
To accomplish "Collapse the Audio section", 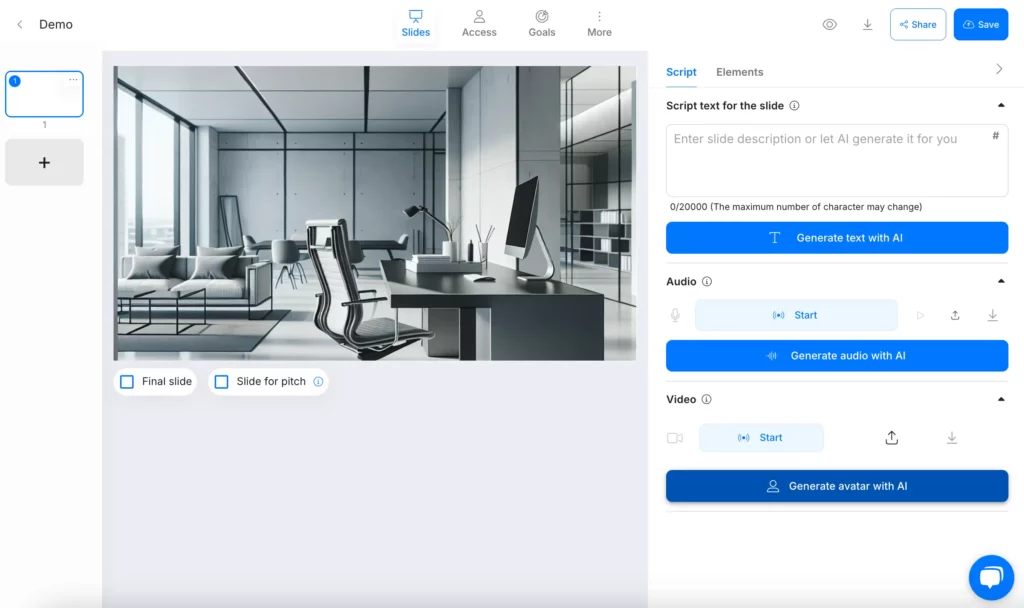I will tap(1001, 282).
